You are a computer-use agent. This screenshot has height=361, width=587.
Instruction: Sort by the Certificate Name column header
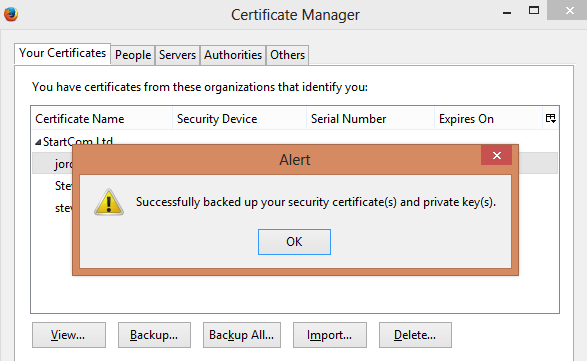click(102, 119)
